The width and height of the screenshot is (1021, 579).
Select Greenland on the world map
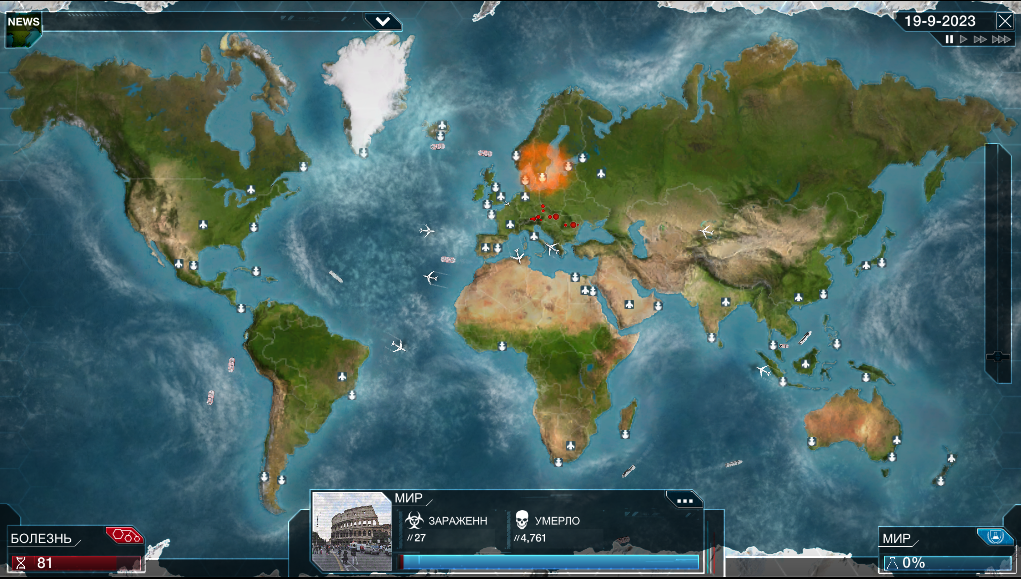(x=369, y=88)
